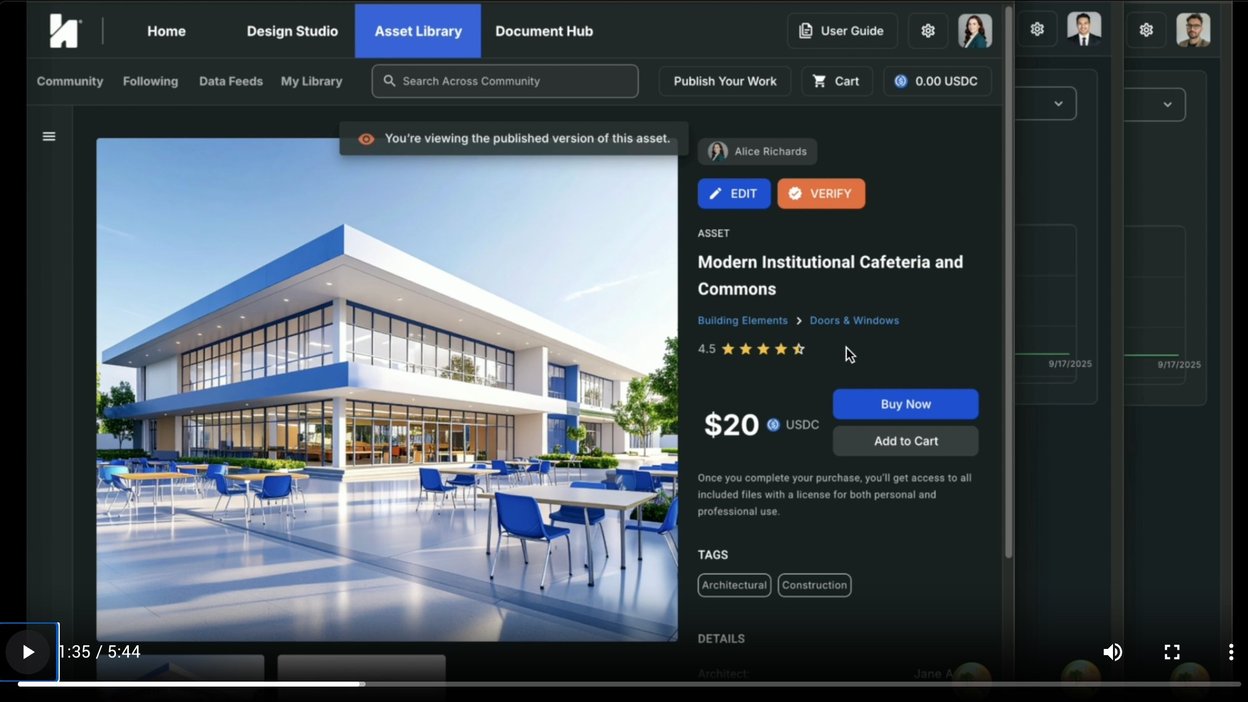
Task: Select the Construction tag
Action: (814, 585)
